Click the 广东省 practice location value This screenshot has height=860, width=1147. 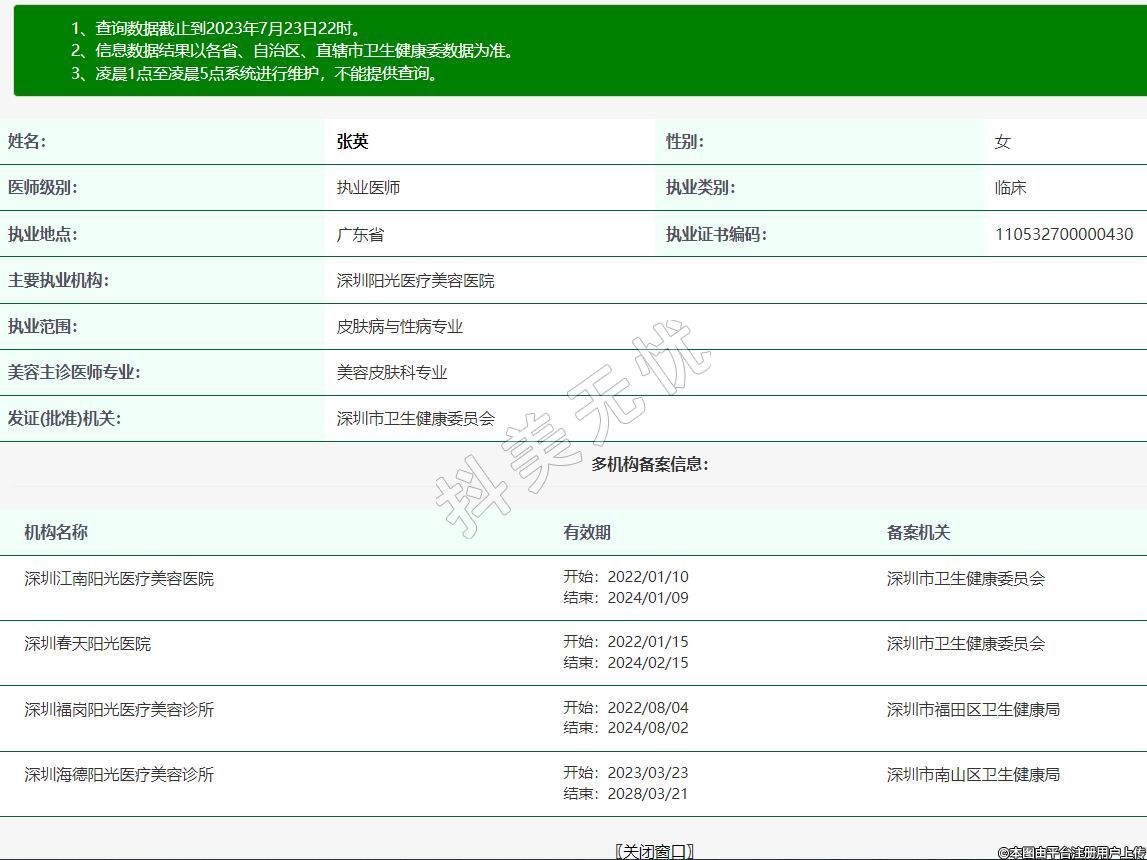(360, 235)
